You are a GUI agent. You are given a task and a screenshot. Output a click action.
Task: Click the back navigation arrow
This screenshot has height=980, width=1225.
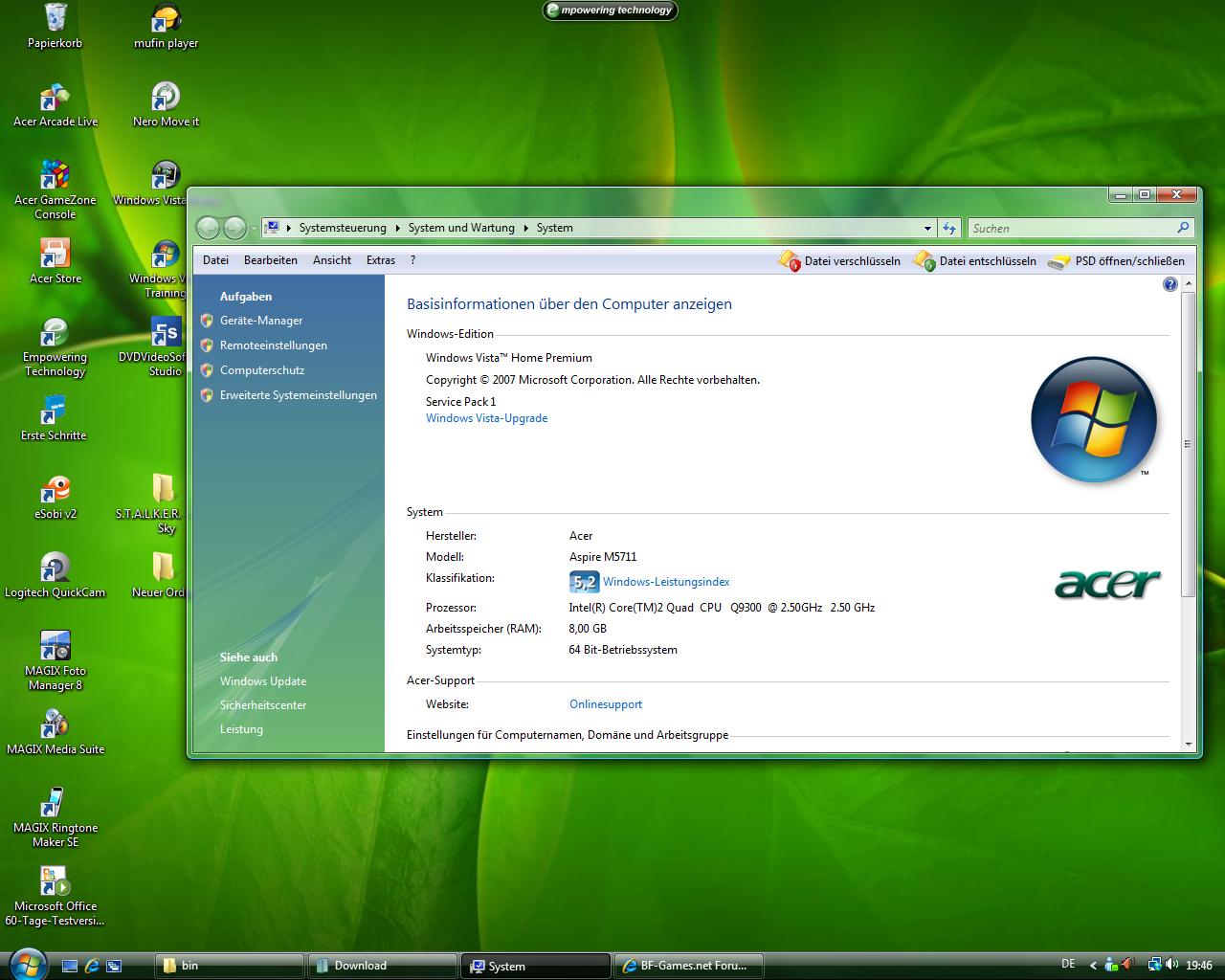pos(208,228)
